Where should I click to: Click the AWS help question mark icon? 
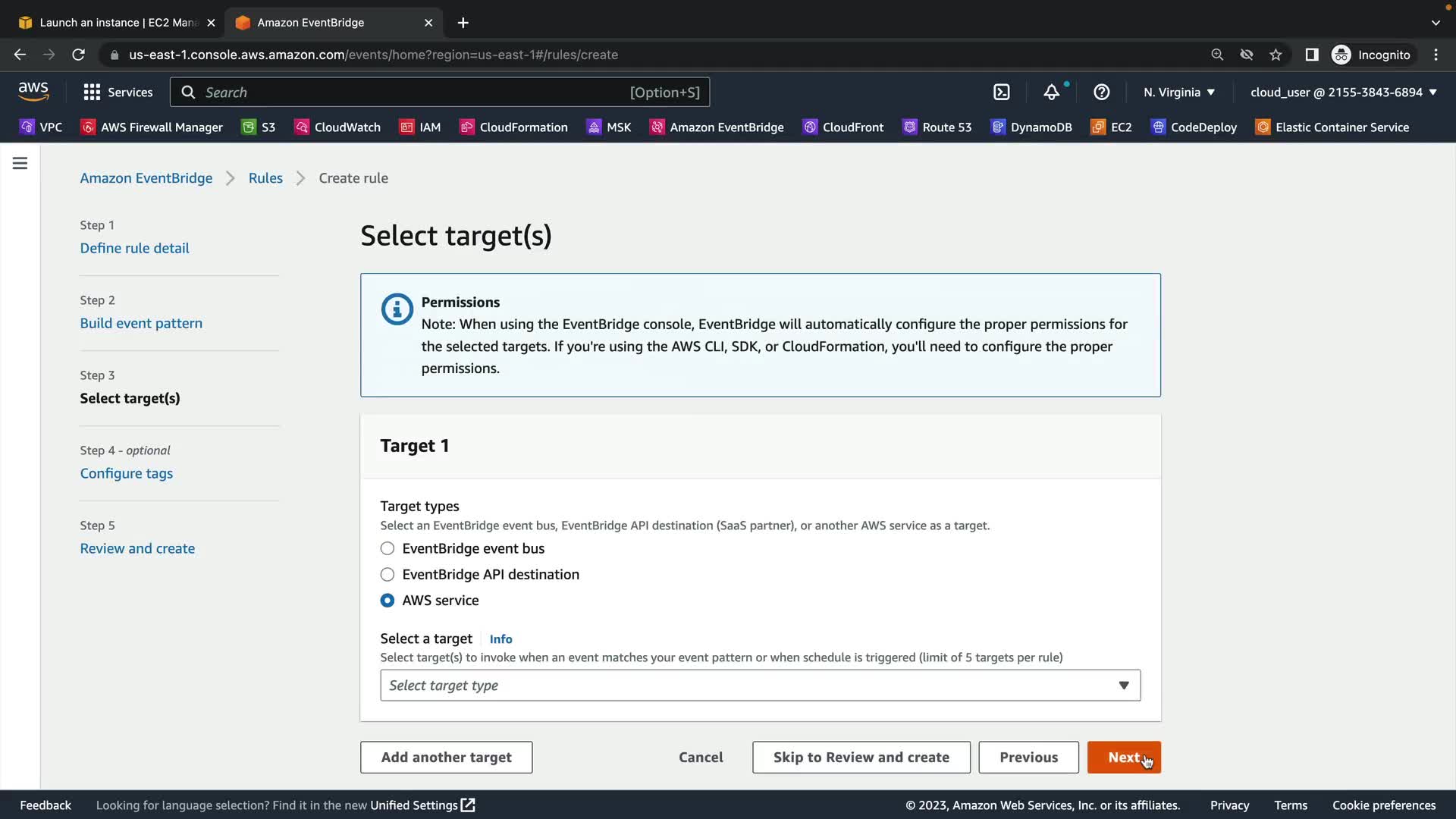pos(1101,93)
